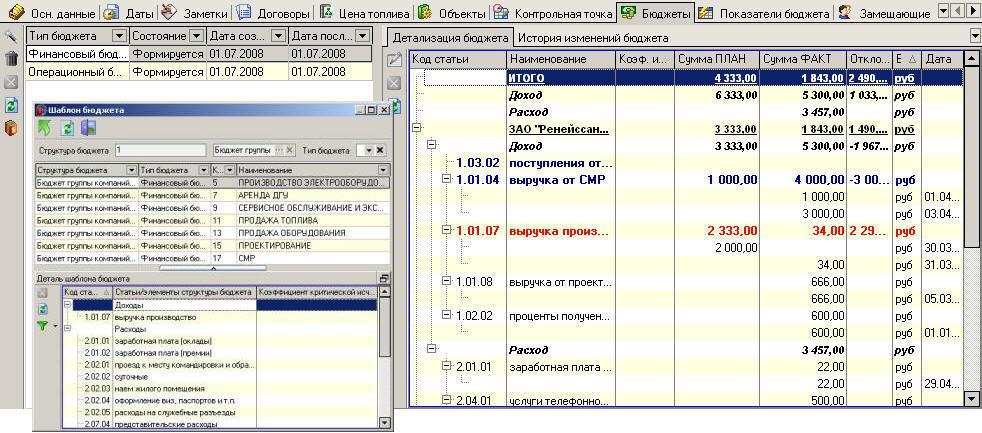This screenshot has height=433, width=982.
Task: Open the Контрольная точка tab
Action: click(554, 13)
